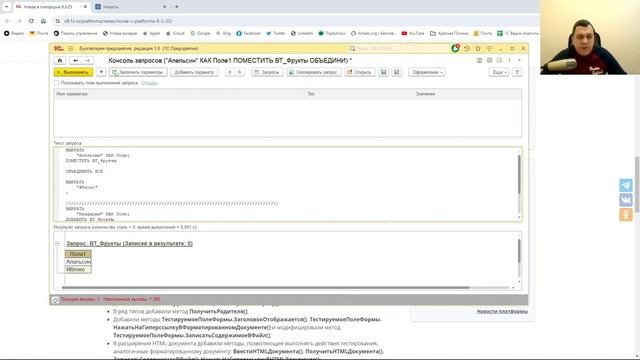This screenshot has width=640, height=360.
Task: Click form link icon near title right
Action: click(480, 60)
